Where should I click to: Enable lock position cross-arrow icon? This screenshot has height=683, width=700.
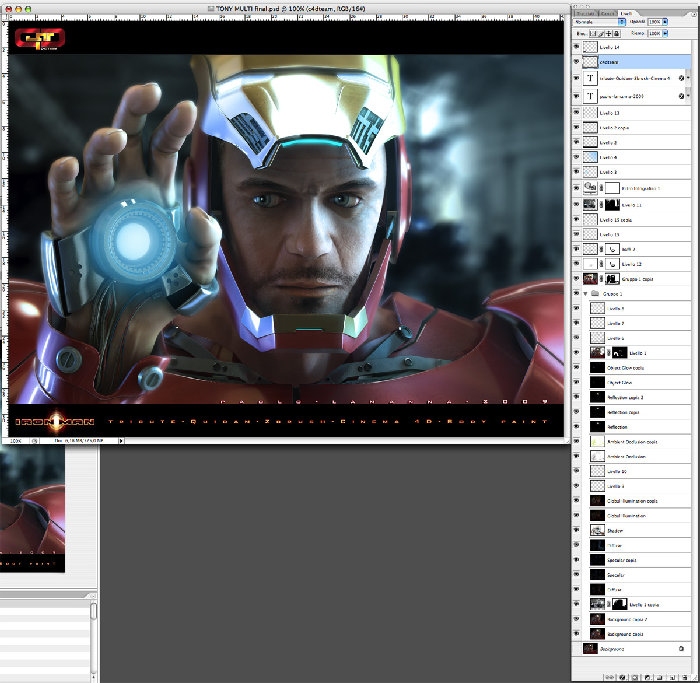(x=608, y=33)
